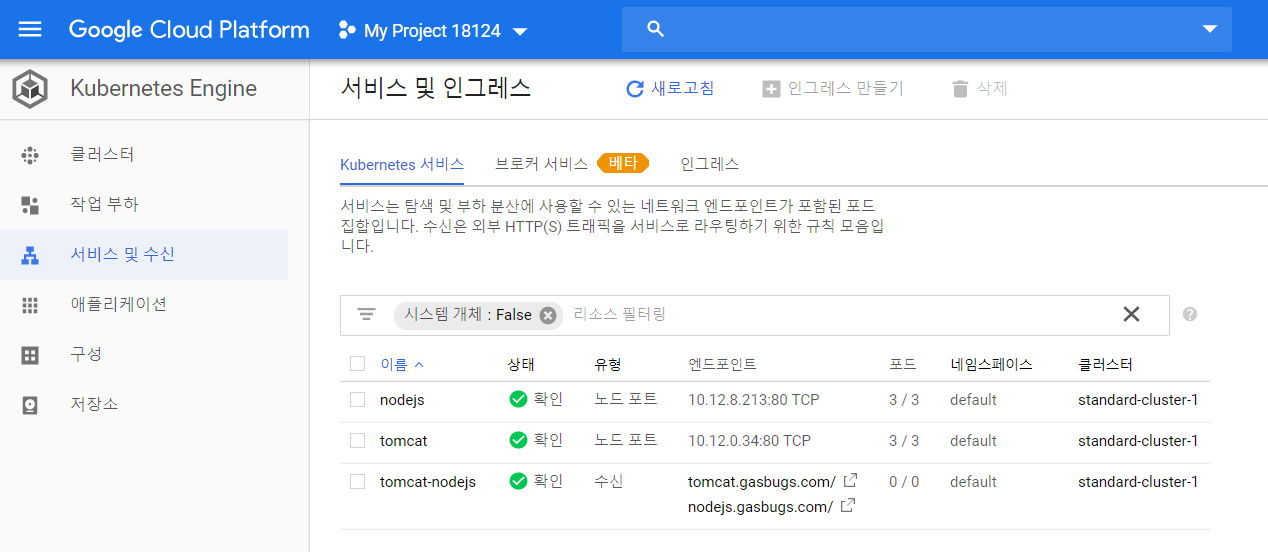Click the 상태 column header
The height and width of the screenshot is (552, 1268).
(x=521, y=364)
